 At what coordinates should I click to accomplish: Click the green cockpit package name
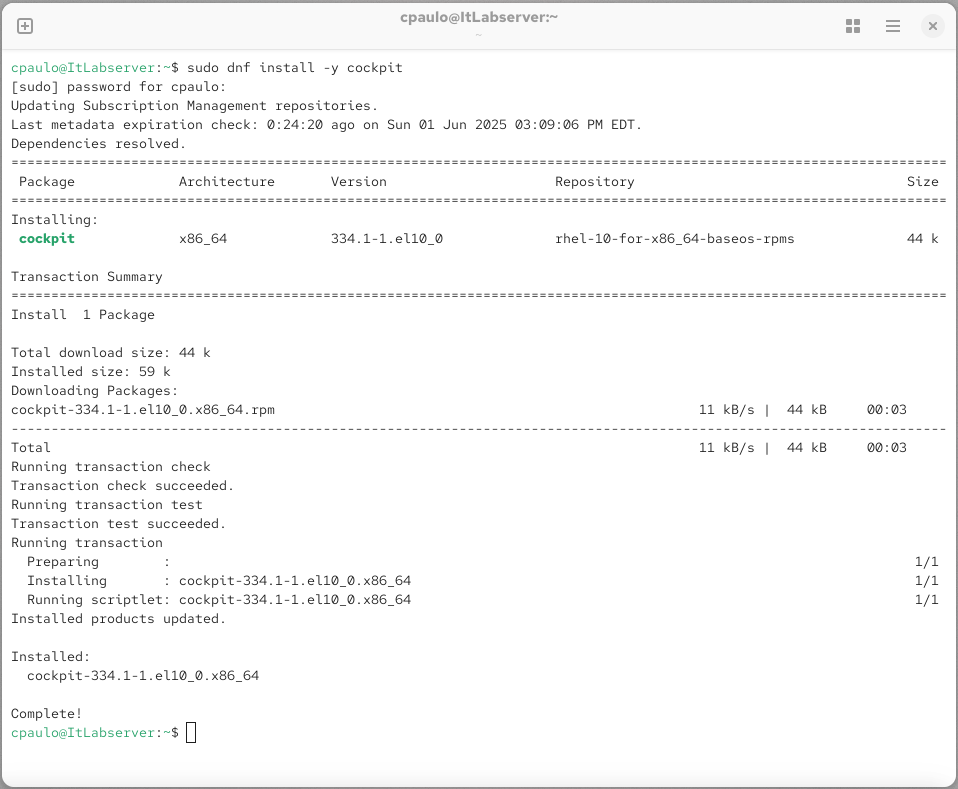click(x=47, y=239)
